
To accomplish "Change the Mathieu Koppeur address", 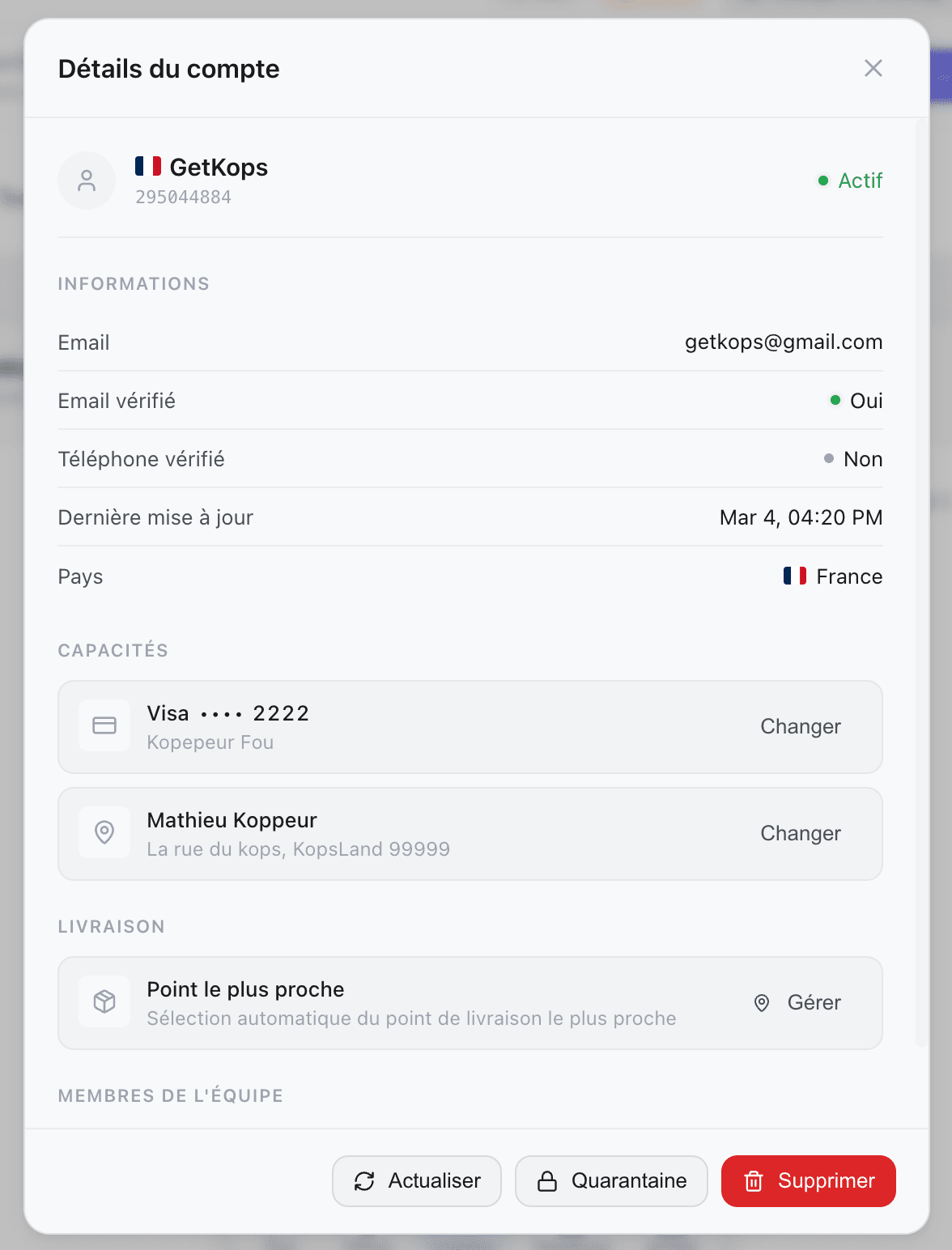I will (x=800, y=833).
